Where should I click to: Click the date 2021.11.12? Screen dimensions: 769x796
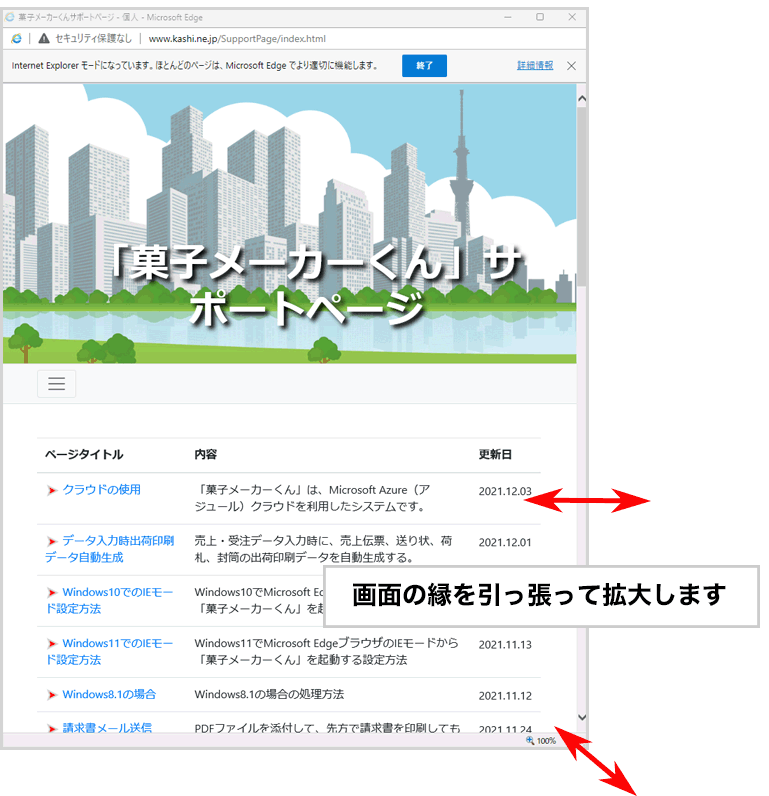point(505,695)
